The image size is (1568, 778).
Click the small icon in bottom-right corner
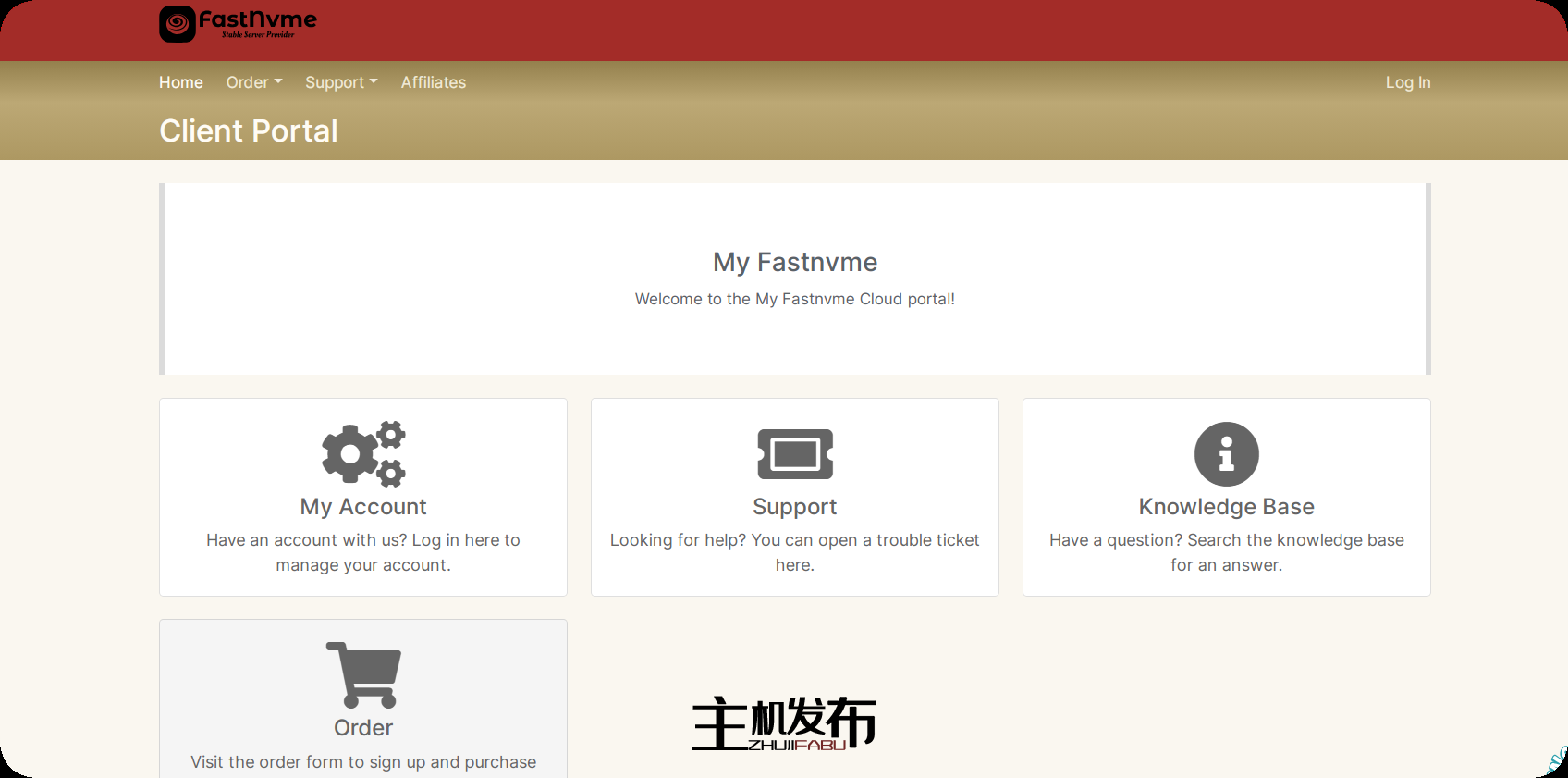[1557, 762]
